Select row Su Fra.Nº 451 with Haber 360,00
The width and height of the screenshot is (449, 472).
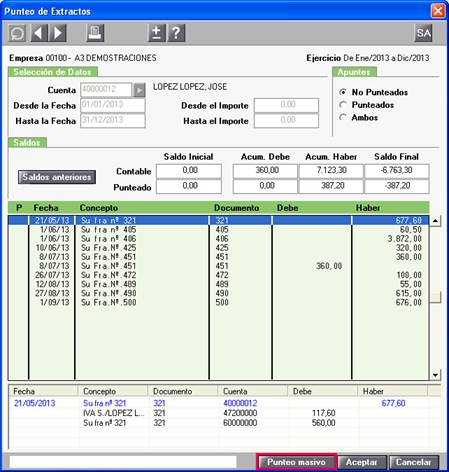(218, 257)
